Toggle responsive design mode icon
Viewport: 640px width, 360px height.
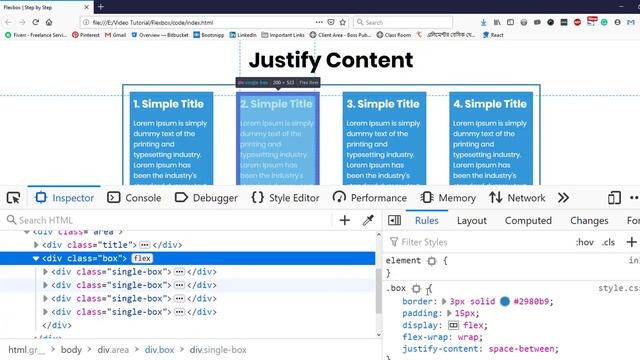tap(614, 198)
